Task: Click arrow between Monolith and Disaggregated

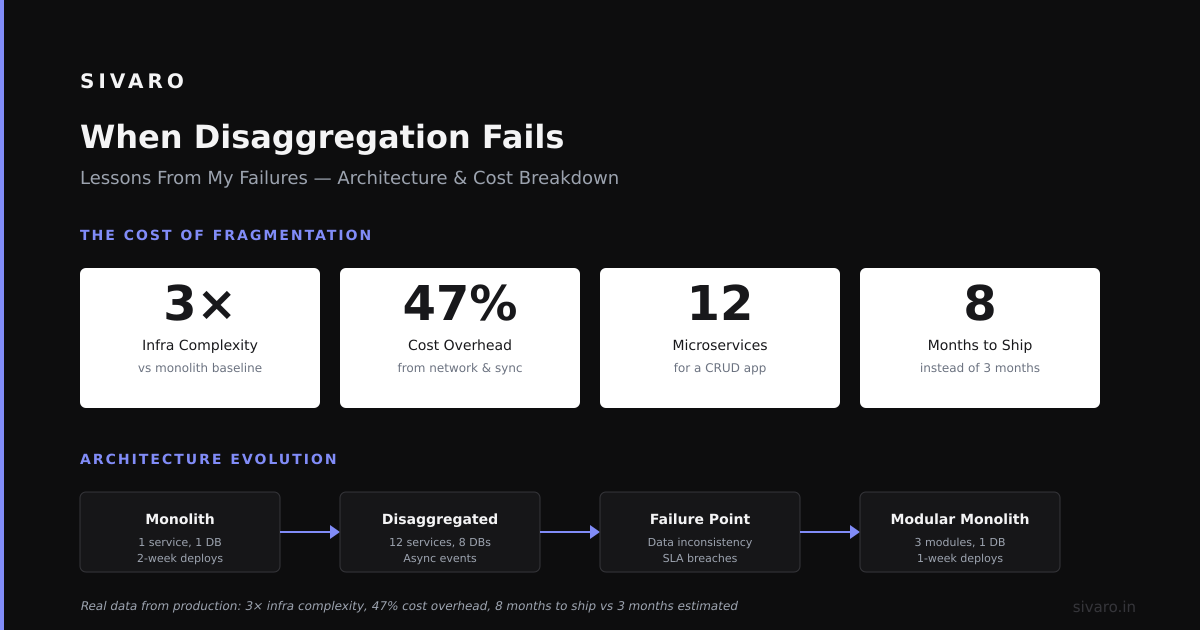Action: [x=310, y=532]
